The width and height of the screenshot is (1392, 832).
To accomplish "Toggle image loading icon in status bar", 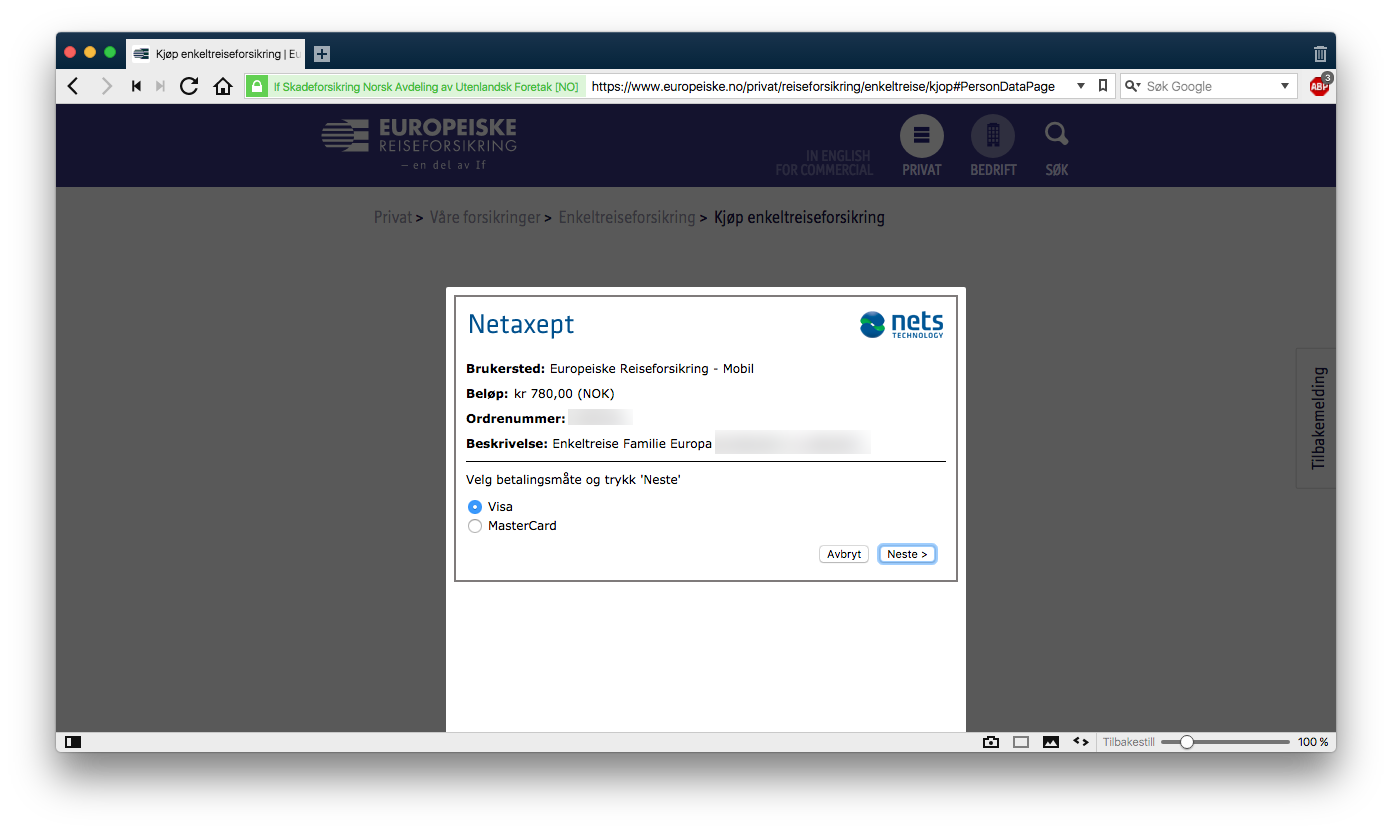I will click(1051, 742).
